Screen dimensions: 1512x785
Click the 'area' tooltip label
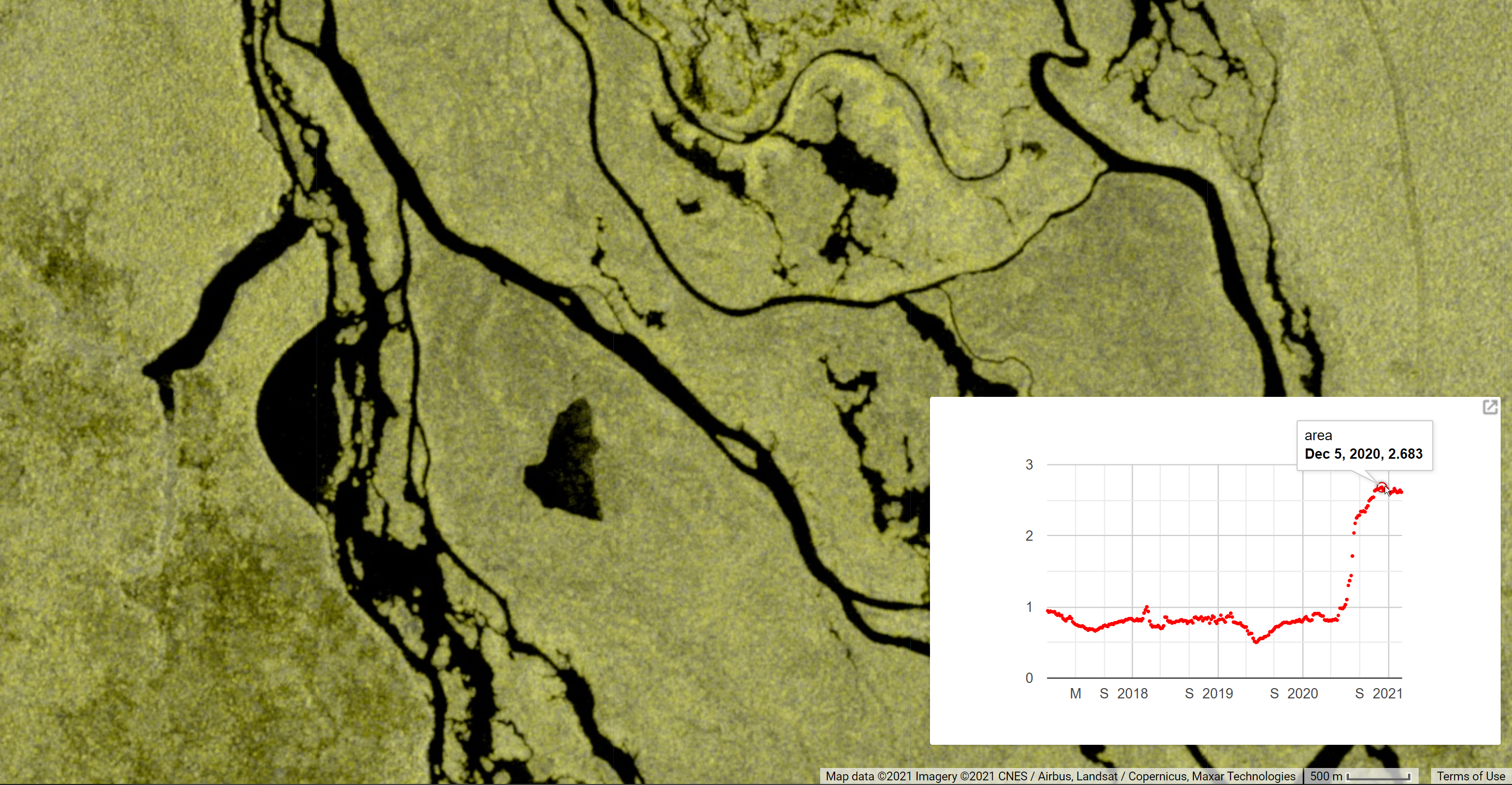1318,436
